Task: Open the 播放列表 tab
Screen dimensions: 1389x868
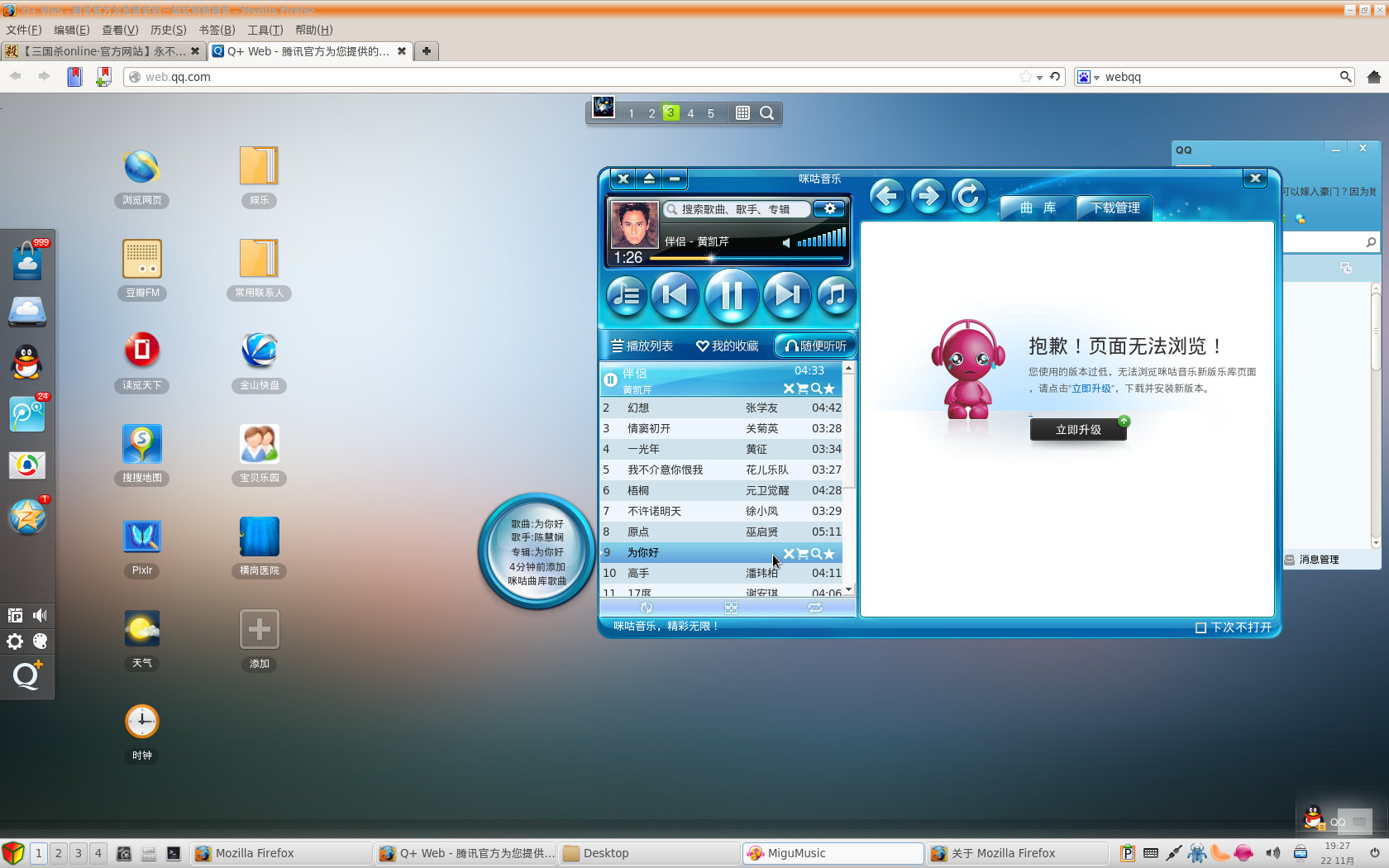Action: point(642,346)
